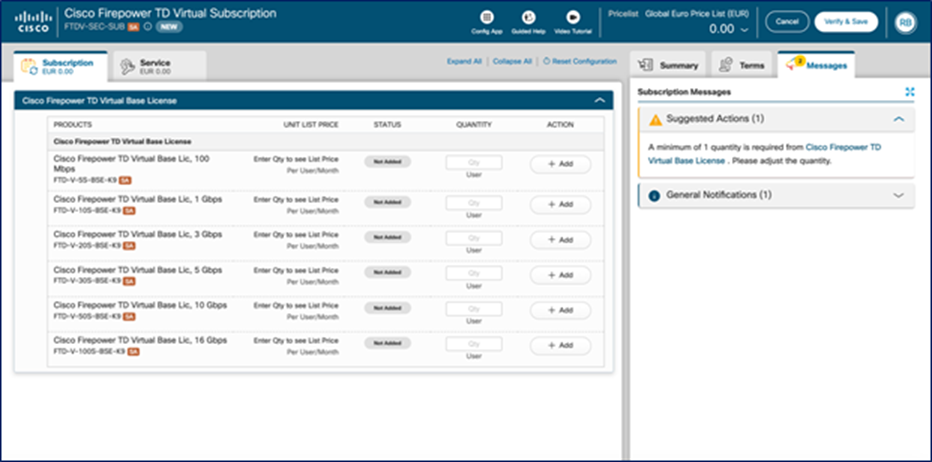Image resolution: width=932 pixels, height=462 pixels.
Task: Click 'Cisco Firepower TD Virtual Base Lic, 5 Gbps' text
Action: 138,270
